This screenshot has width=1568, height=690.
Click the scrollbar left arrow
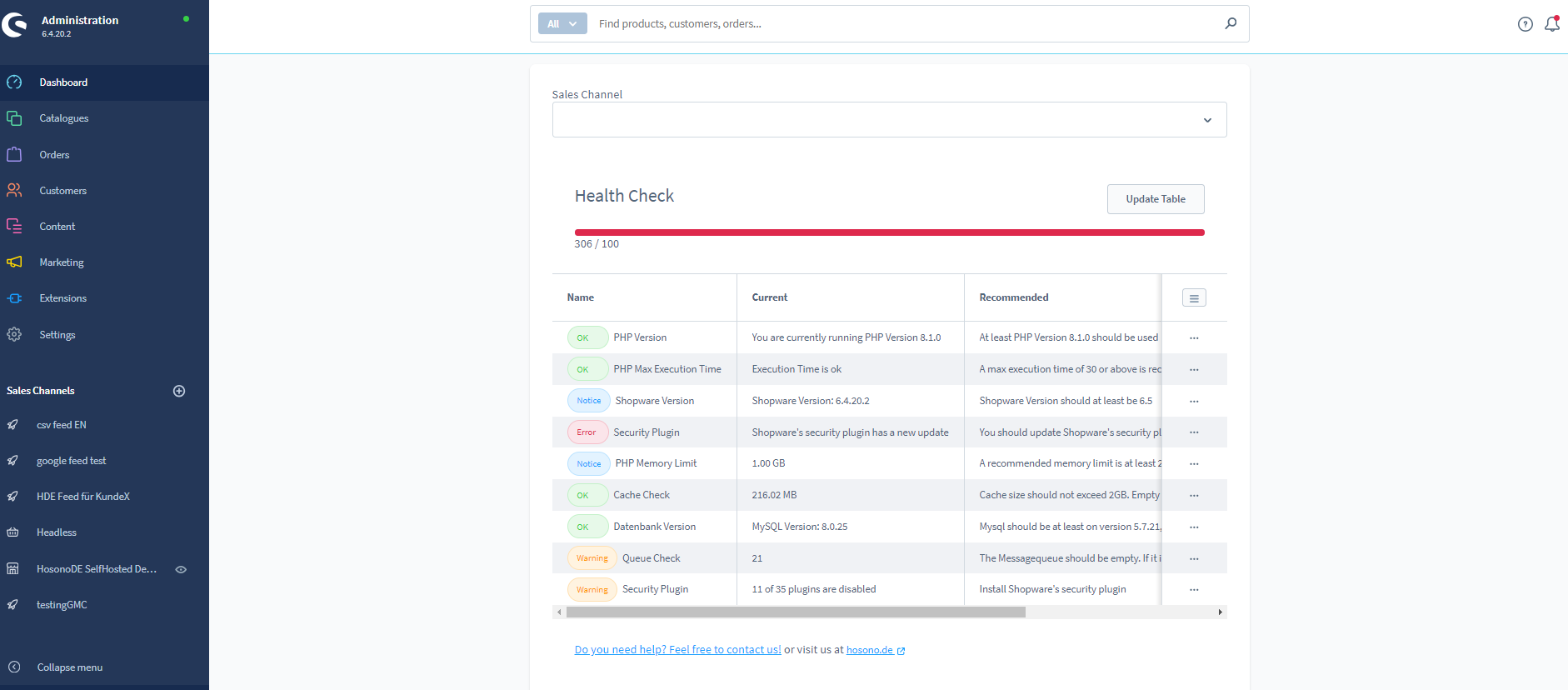(x=558, y=612)
